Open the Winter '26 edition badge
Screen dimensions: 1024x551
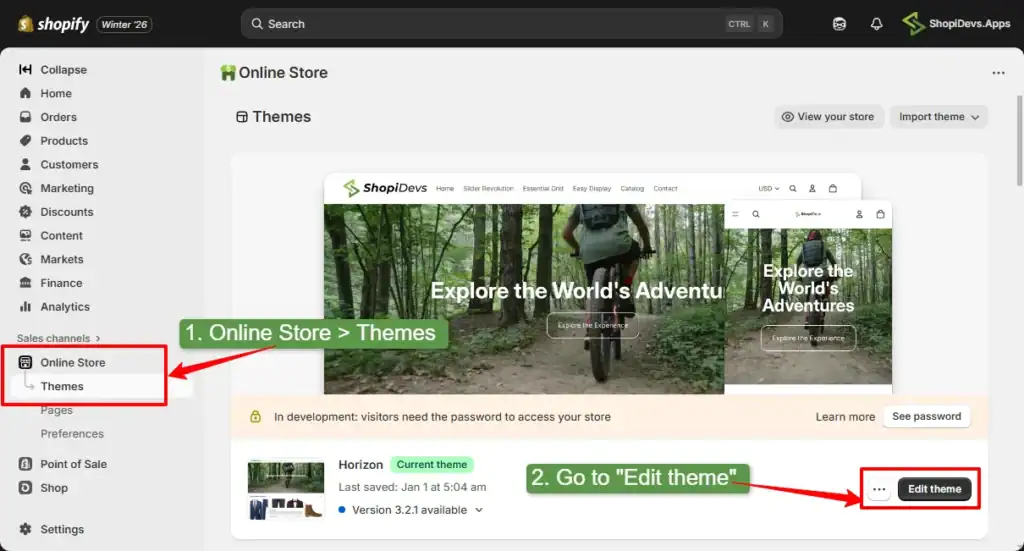click(124, 25)
